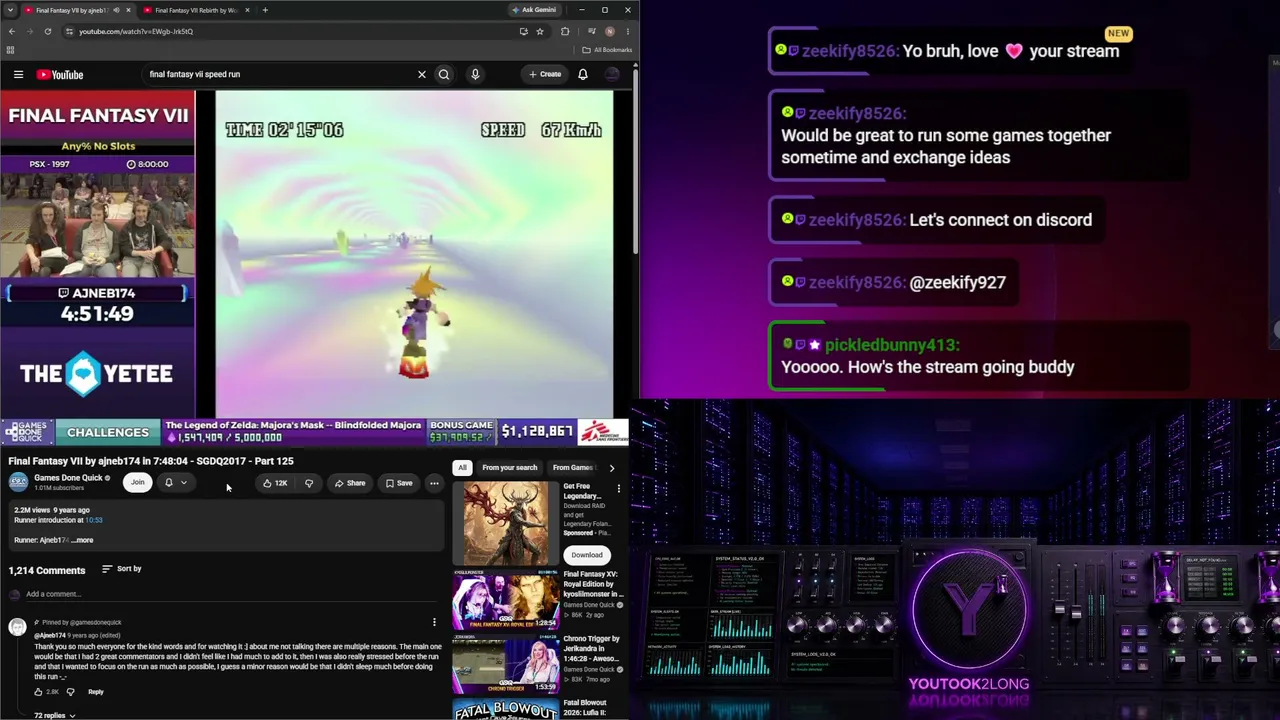Select the From your search chip
The height and width of the screenshot is (720, 1280).
click(x=509, y=467)
